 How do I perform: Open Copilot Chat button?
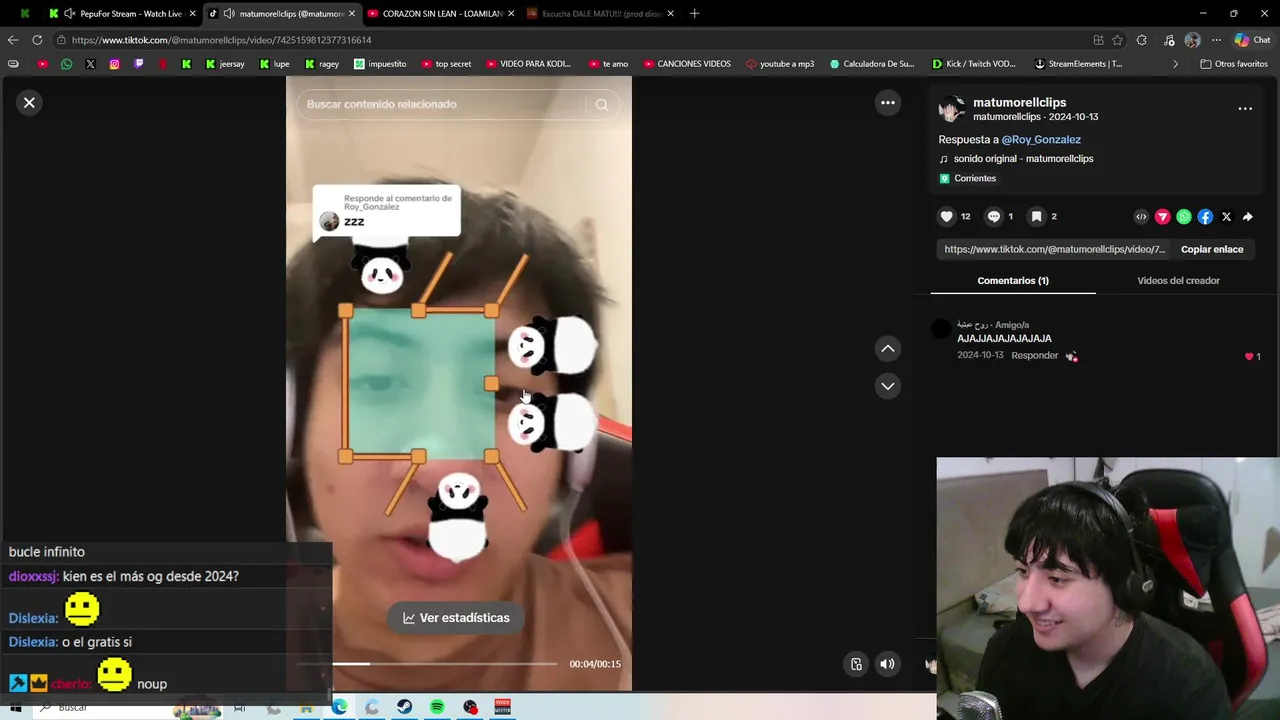pos(1252,40)
